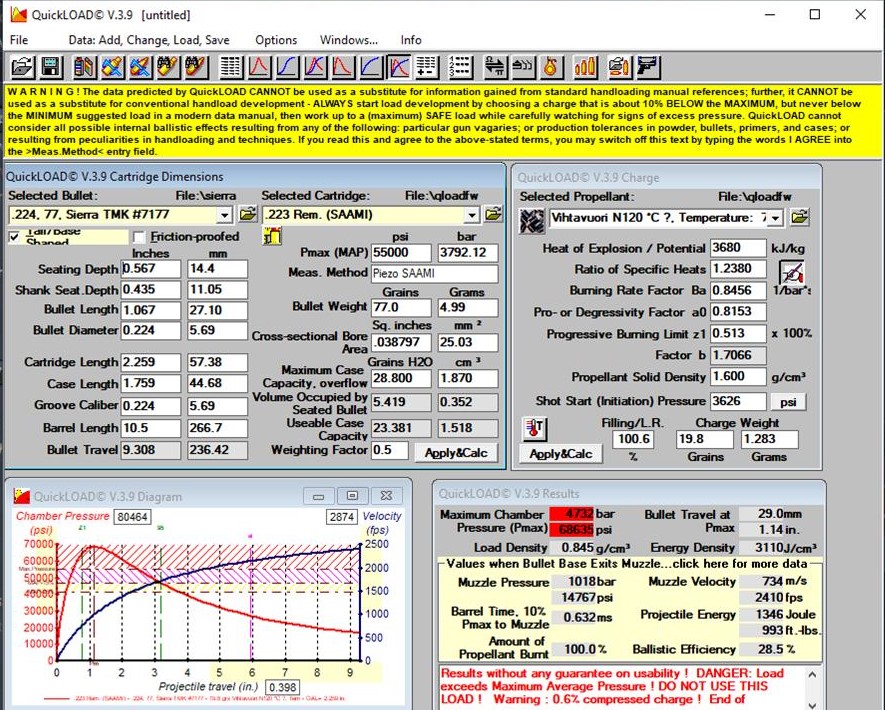The width and height of the screenshot is (885, 710).
Task: Click the pistol toolbar icon
Action: tap(649, 67)
